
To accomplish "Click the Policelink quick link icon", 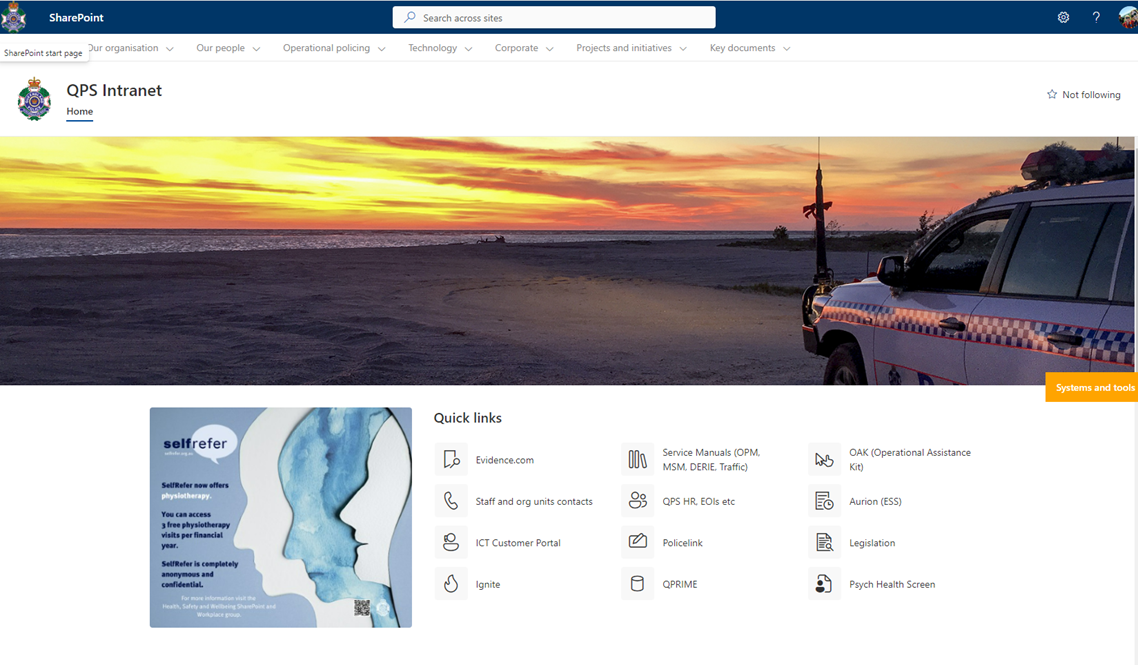I will tap(638, 542).
